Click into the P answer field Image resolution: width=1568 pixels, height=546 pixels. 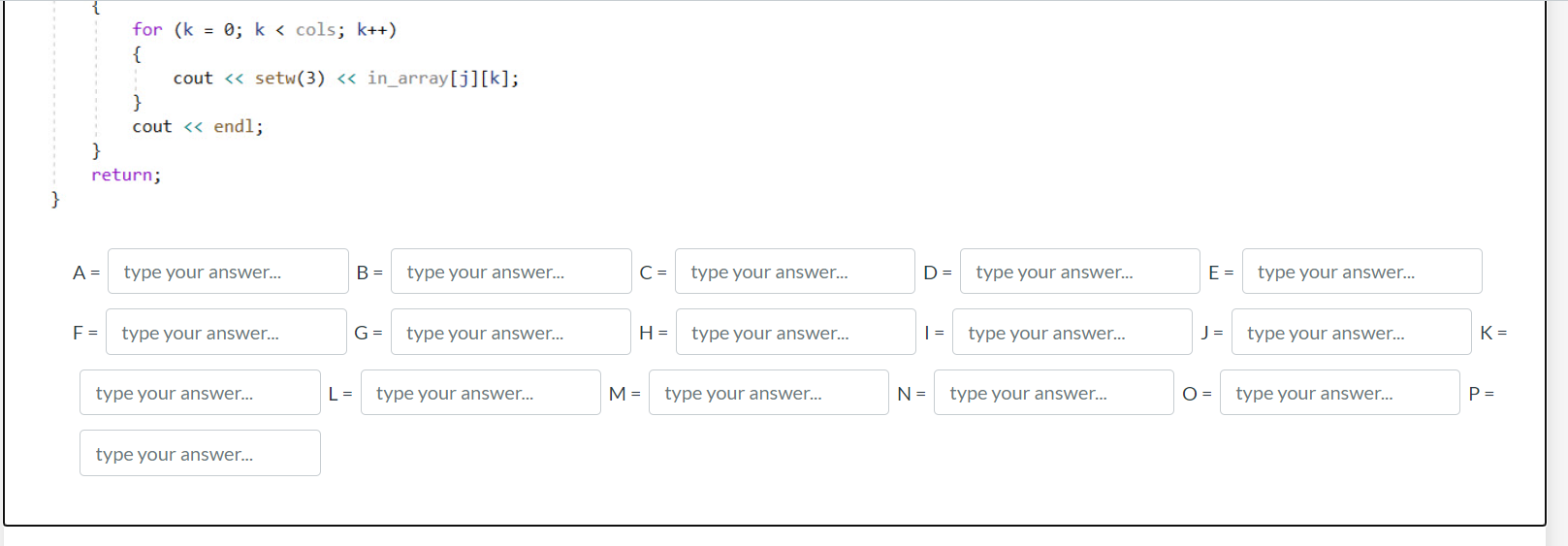click(200, 453)
